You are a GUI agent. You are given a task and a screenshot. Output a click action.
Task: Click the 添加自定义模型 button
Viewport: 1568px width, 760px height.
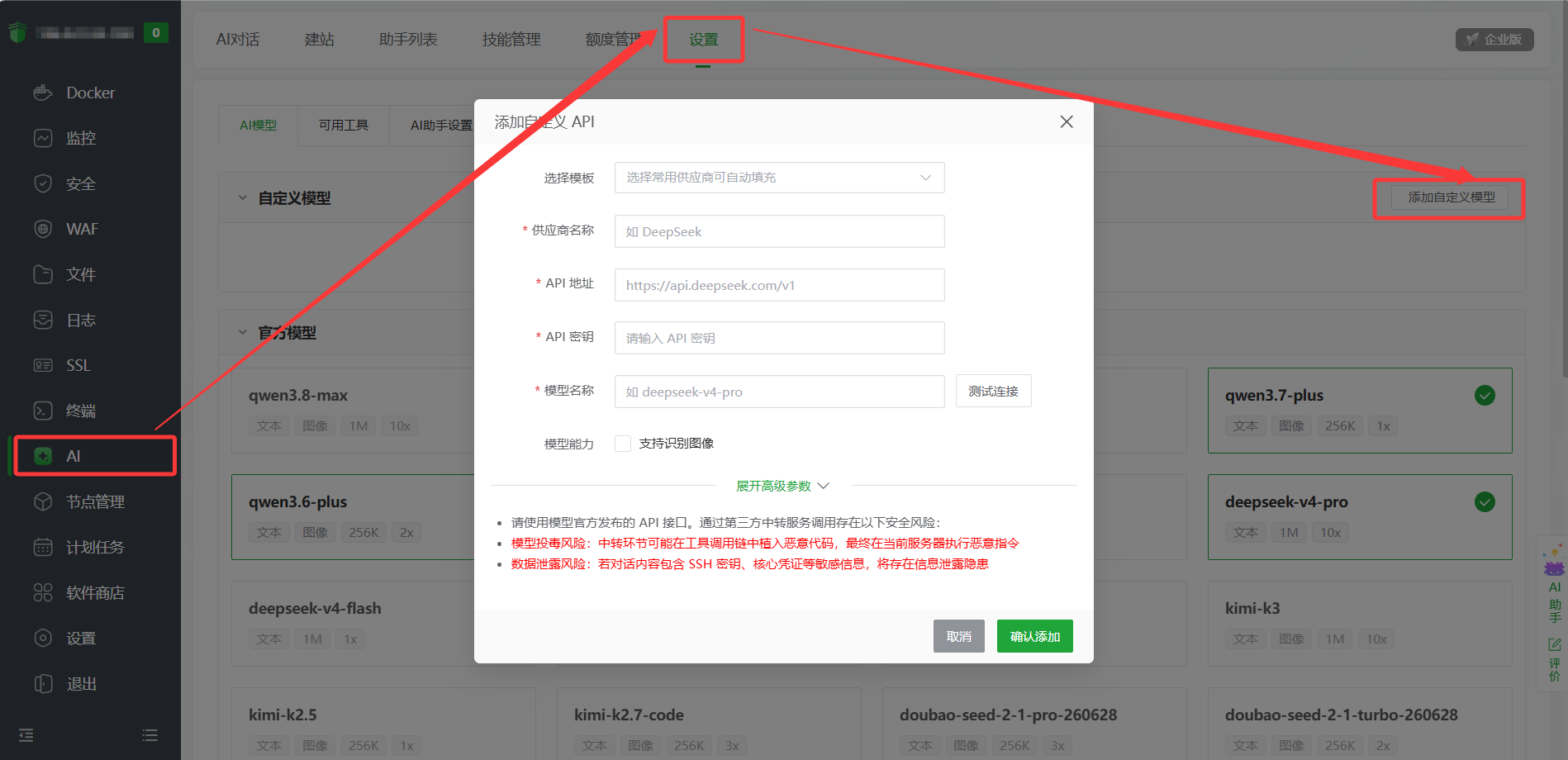[x=1451, y=197]
